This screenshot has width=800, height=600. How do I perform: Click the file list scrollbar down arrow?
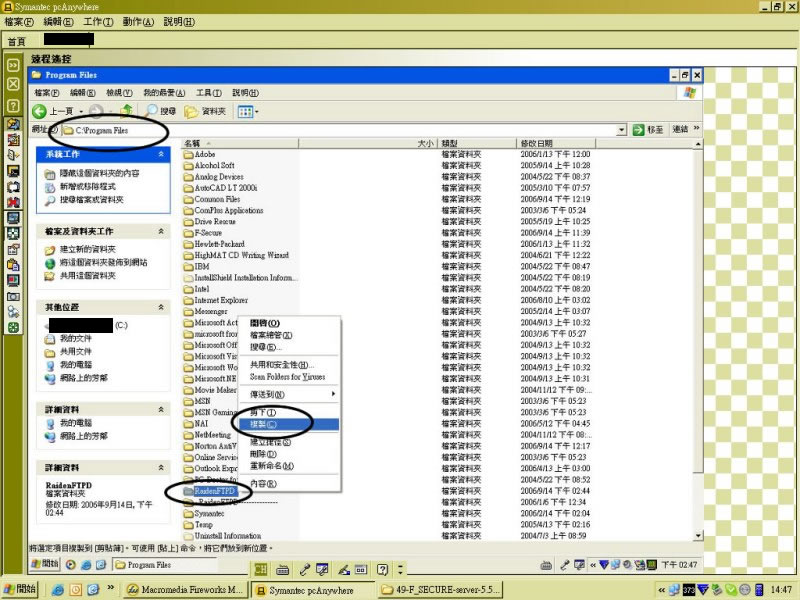click(698, 536)
